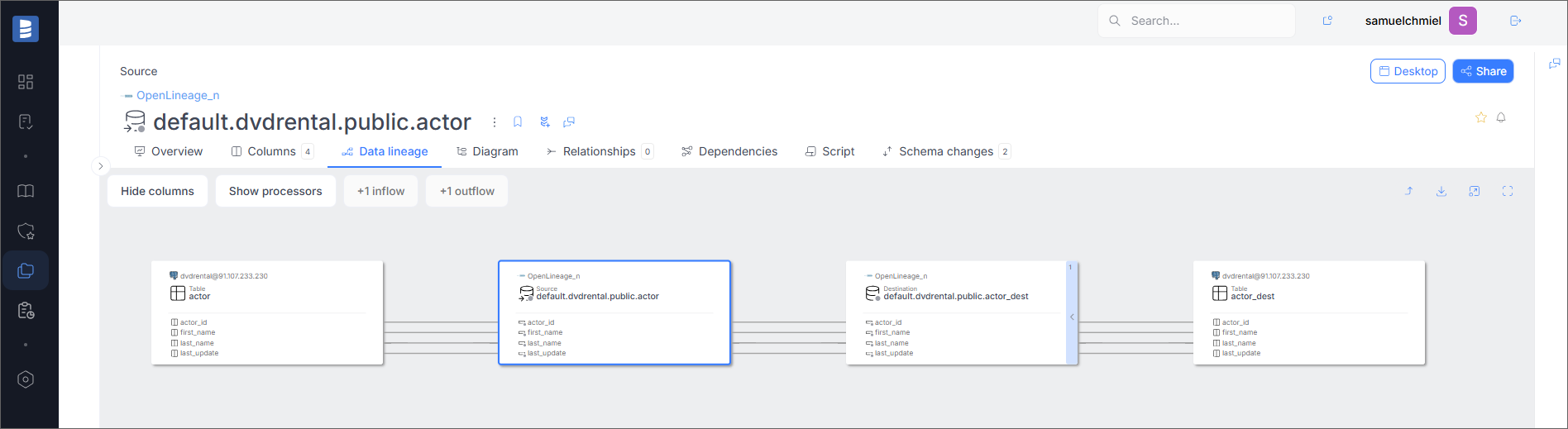Click the download icon in lineage toolbar
1568x429 pixels.
tap(1441, 191)
